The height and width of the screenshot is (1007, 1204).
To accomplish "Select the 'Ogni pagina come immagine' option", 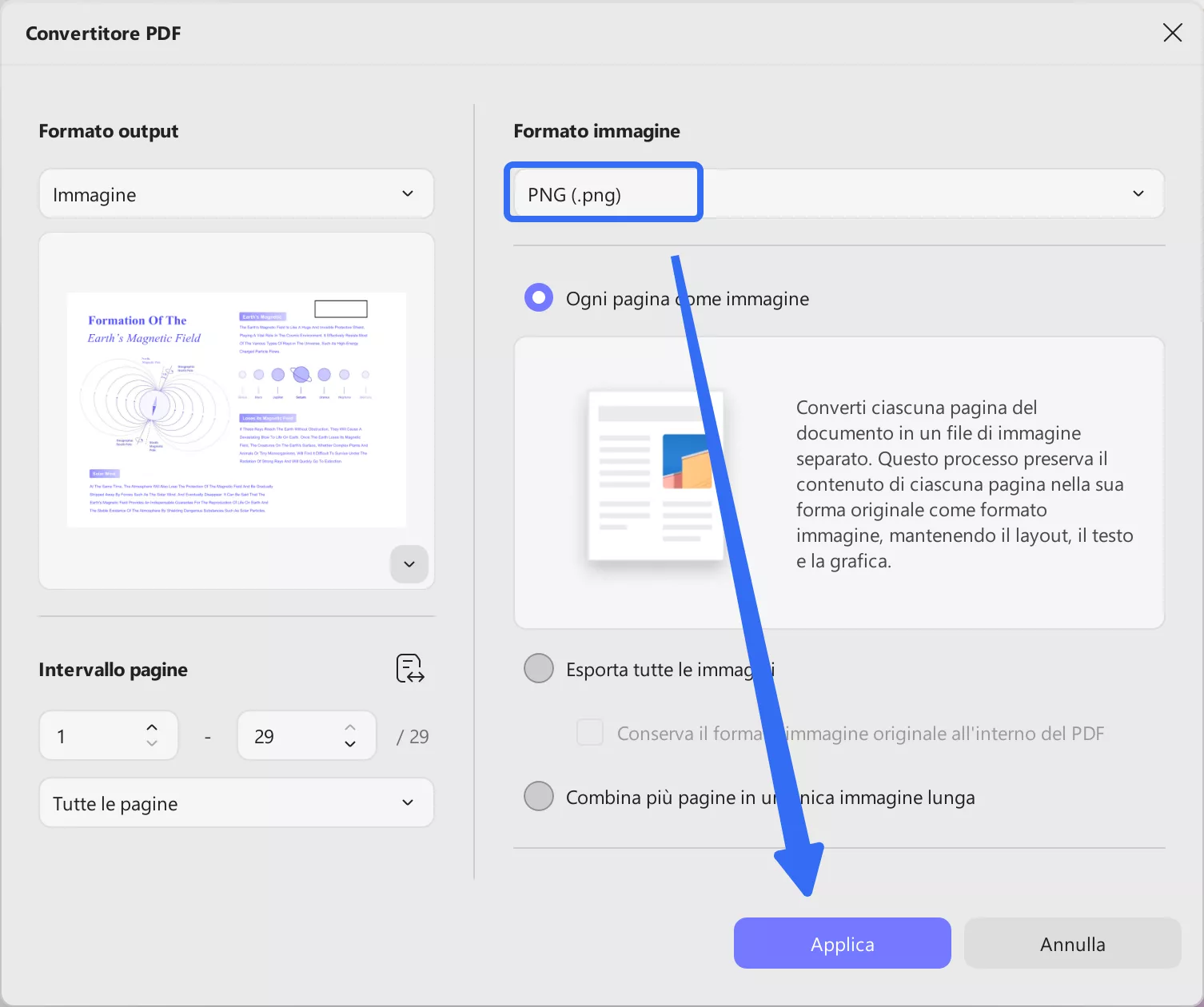I will click(538, 297).
